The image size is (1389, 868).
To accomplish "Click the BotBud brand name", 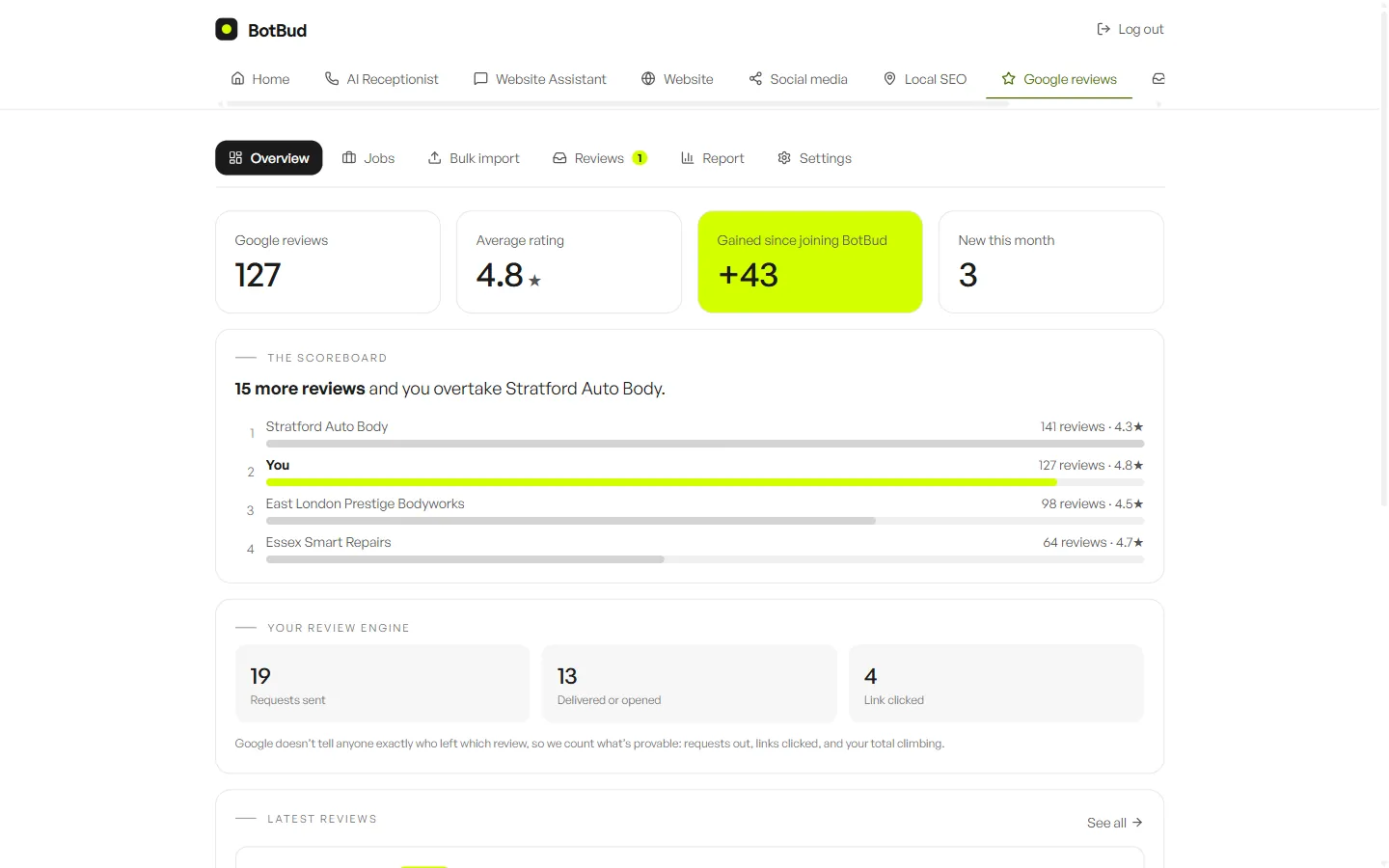I will tap(278, 30).
